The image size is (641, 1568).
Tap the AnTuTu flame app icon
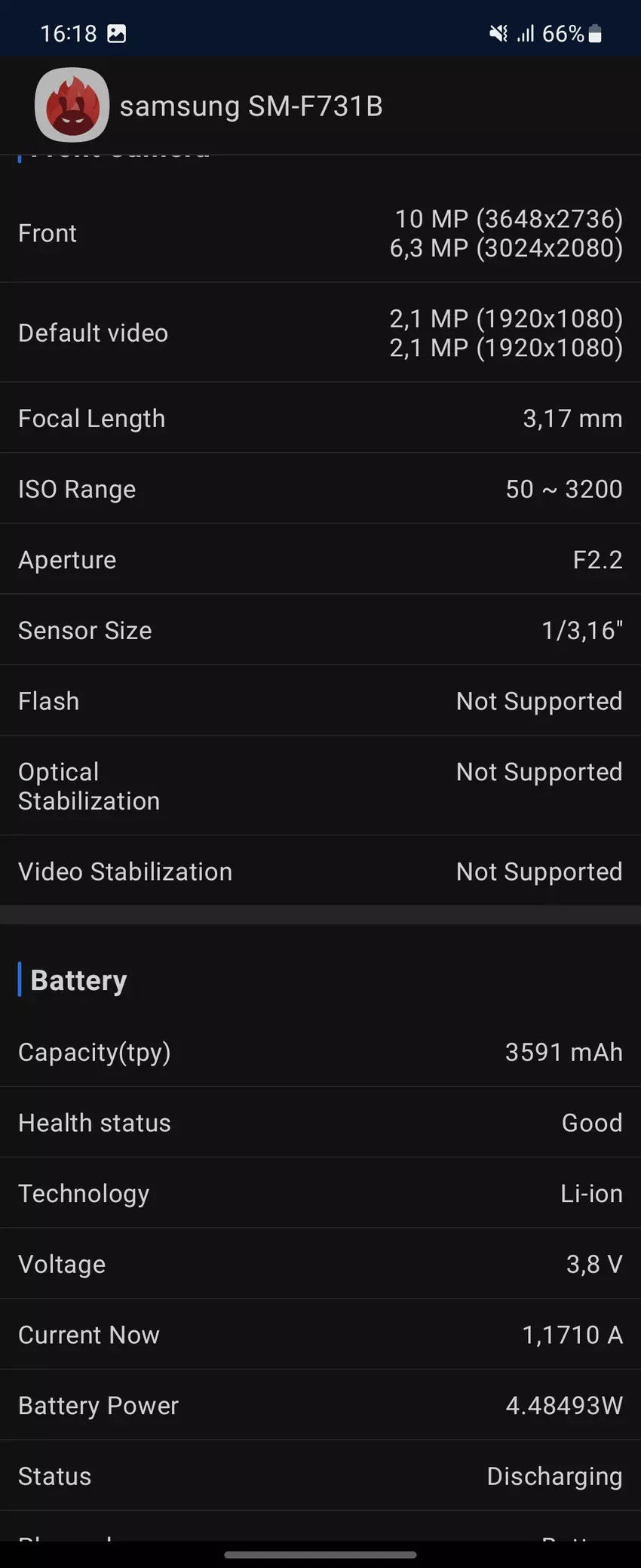click(x=72, y=105)
